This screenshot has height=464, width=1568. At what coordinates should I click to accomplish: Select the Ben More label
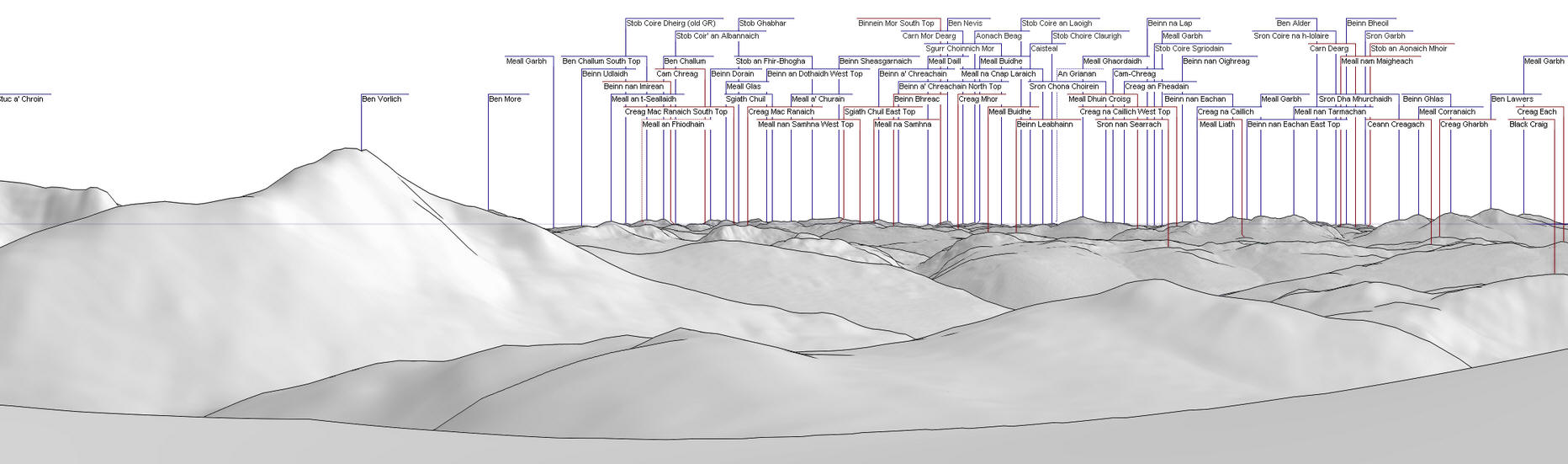[505, 99]
